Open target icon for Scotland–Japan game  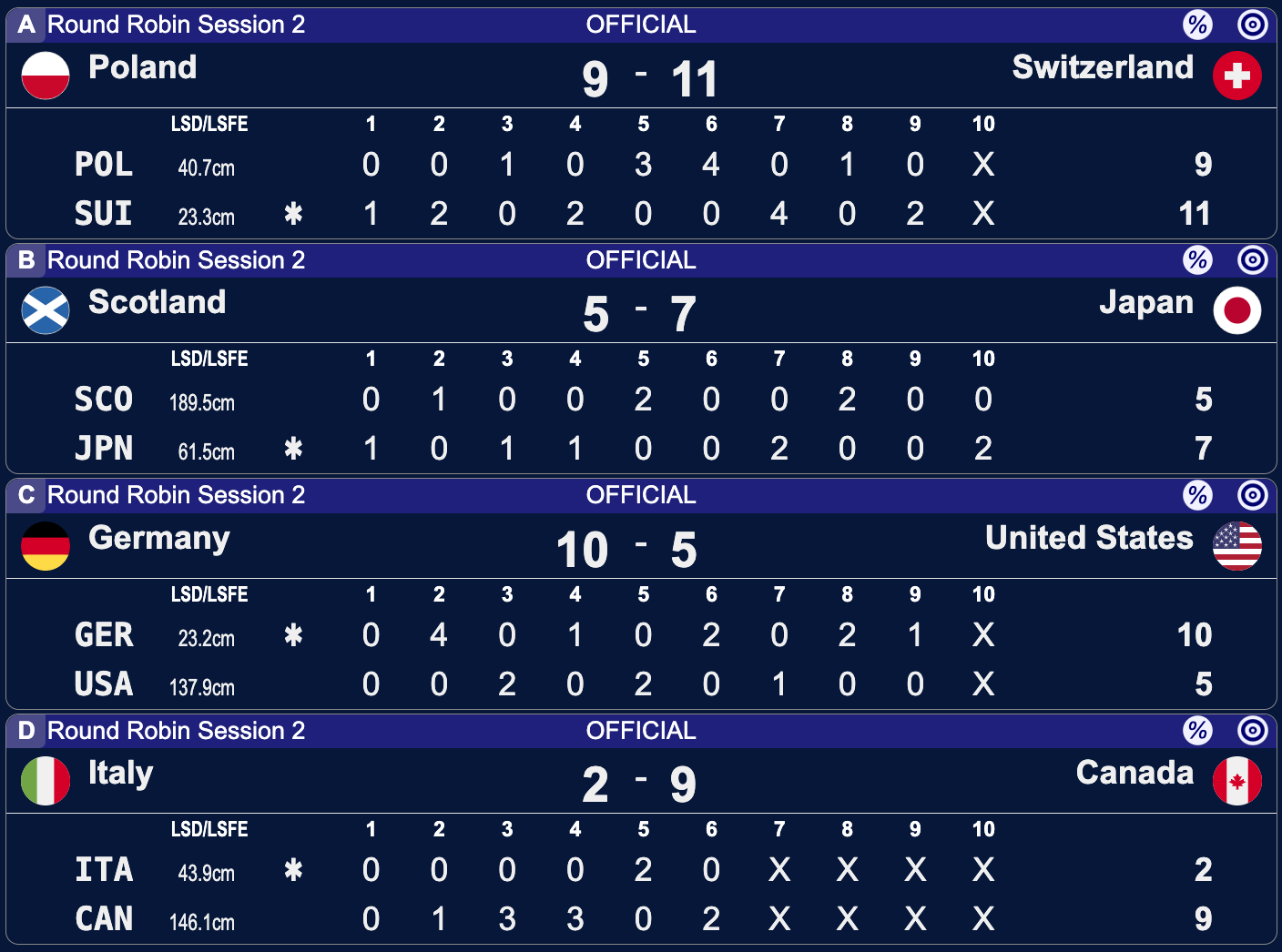point(1253,260)
